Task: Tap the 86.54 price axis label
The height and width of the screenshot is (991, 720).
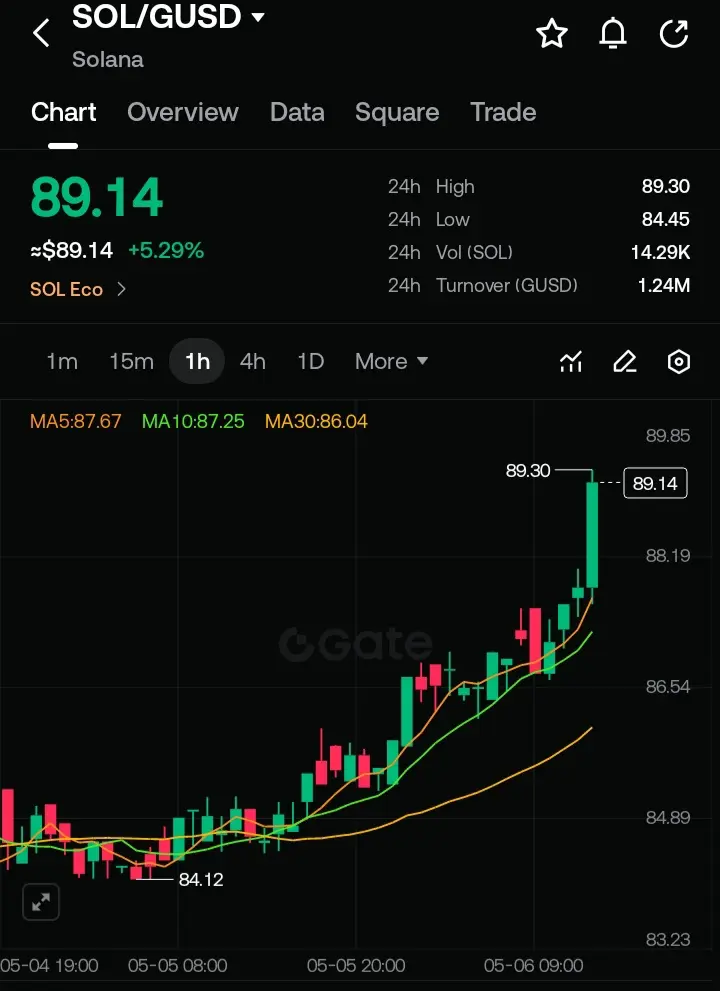Action: pos(668,686)
